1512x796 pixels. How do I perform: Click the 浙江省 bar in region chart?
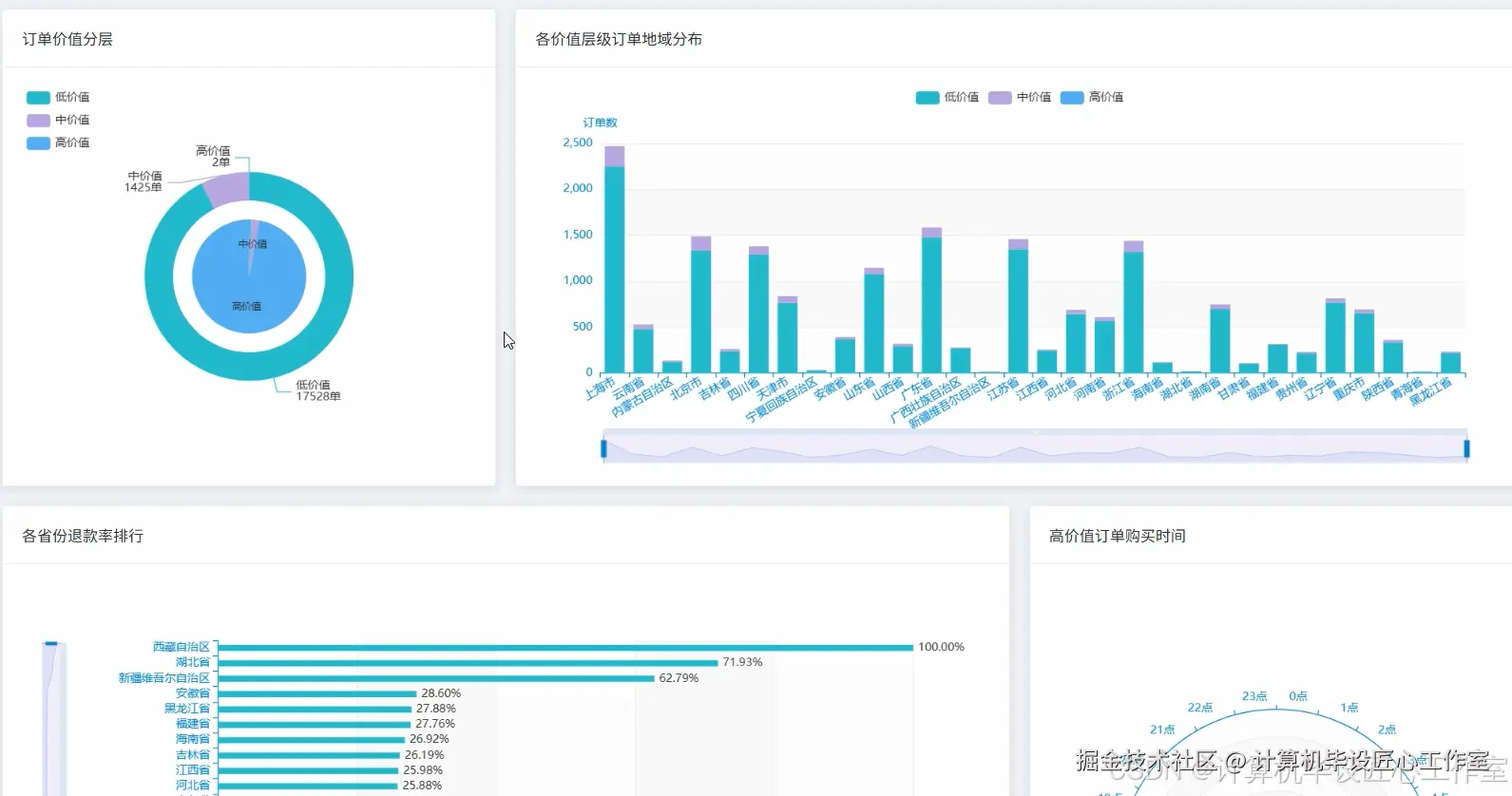pyautogui.click(x=1133, y=307)
